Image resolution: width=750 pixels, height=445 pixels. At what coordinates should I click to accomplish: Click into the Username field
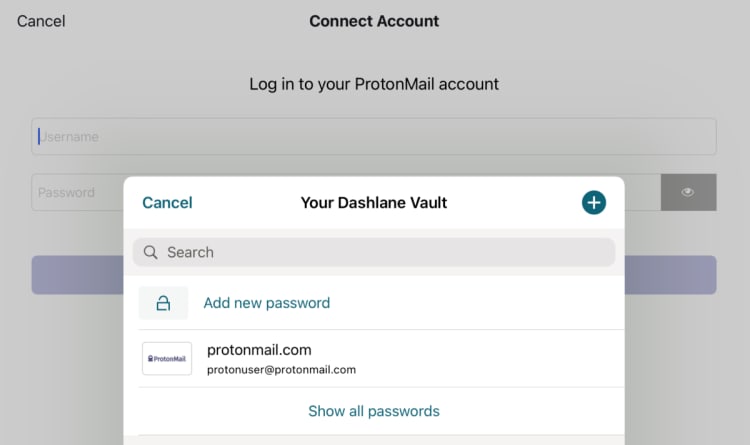pyautogui.click(x=374, y=137)
